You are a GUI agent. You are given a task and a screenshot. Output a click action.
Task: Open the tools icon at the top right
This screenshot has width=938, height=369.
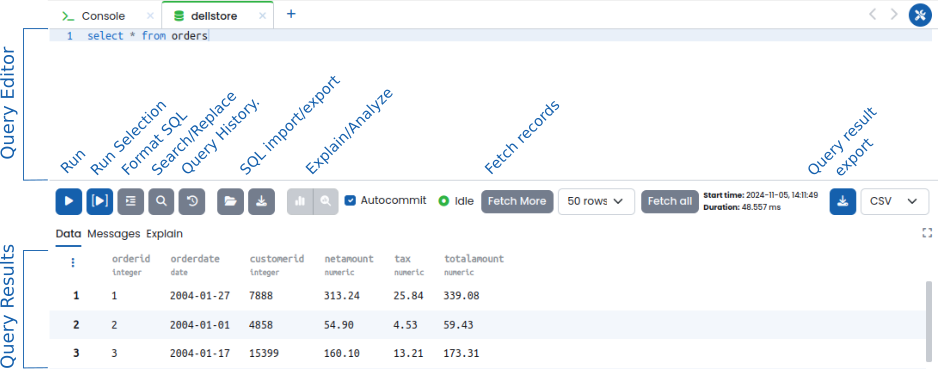pos(919,15)
